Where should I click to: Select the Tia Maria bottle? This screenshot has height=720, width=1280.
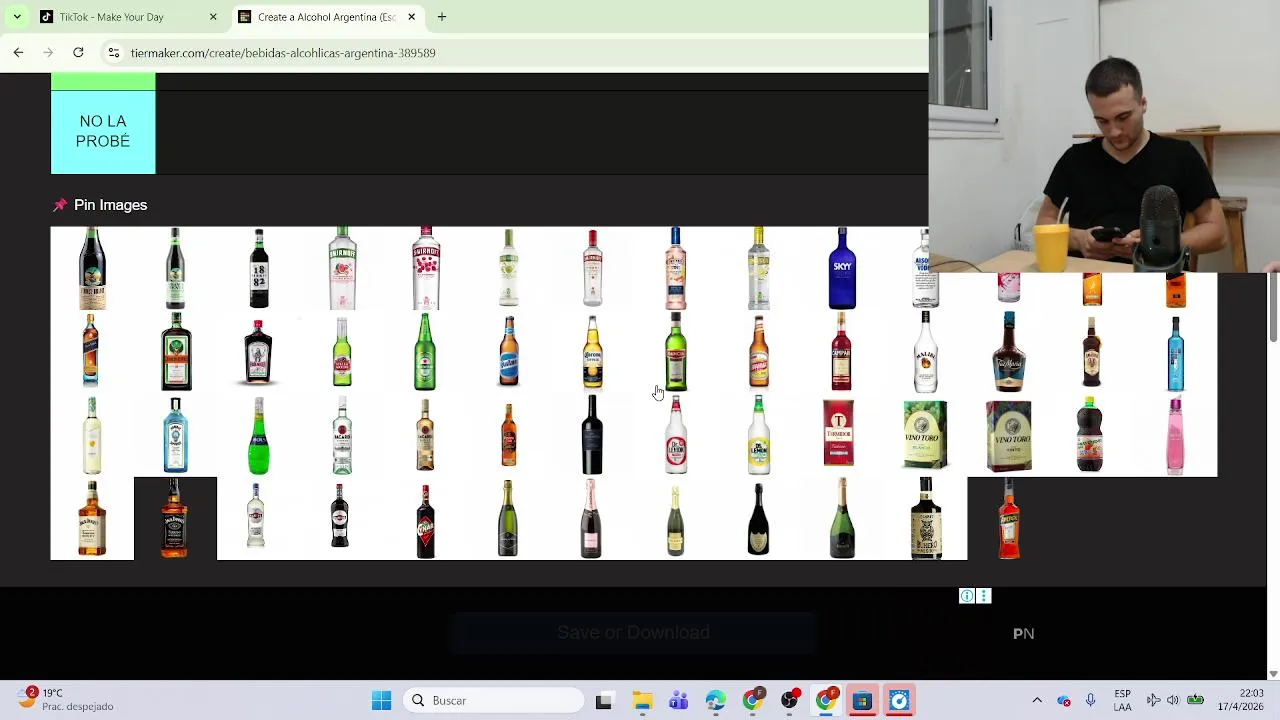1009,352
